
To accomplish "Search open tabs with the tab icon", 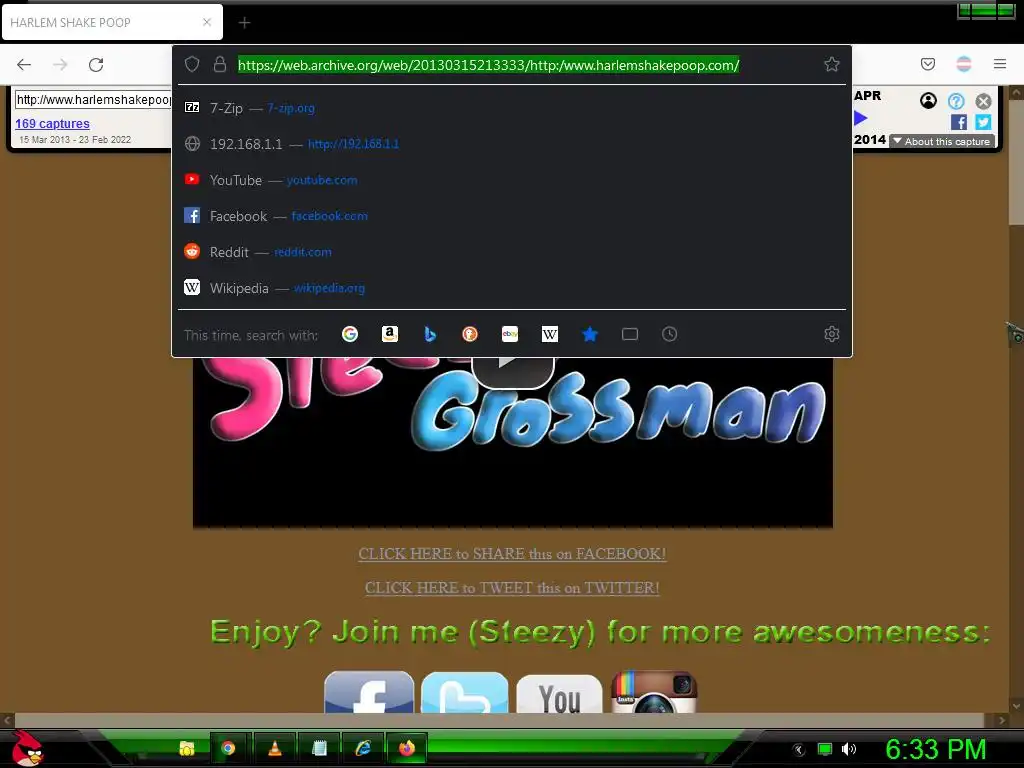I will 630,334.
